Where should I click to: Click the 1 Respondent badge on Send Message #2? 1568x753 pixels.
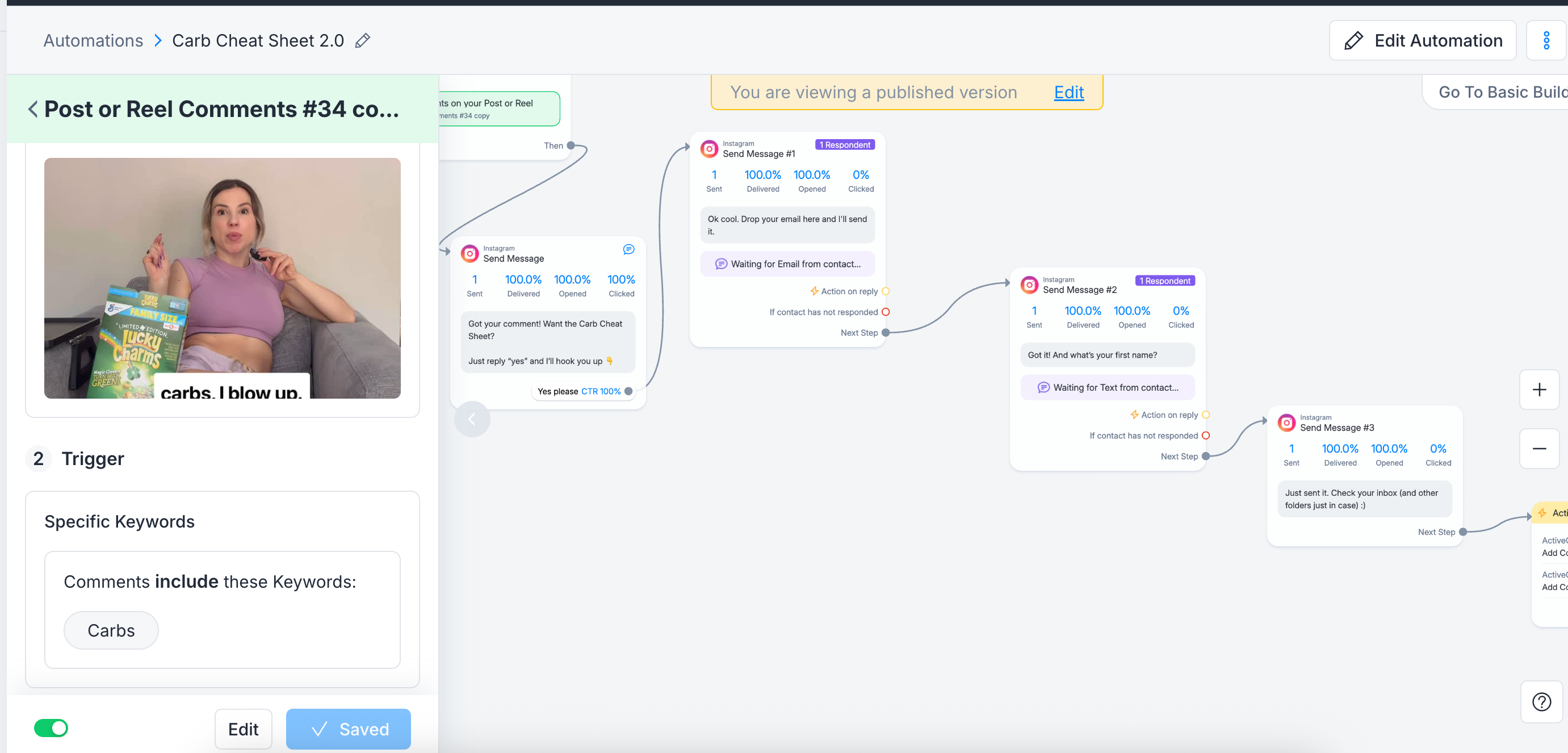(1165, 281)
